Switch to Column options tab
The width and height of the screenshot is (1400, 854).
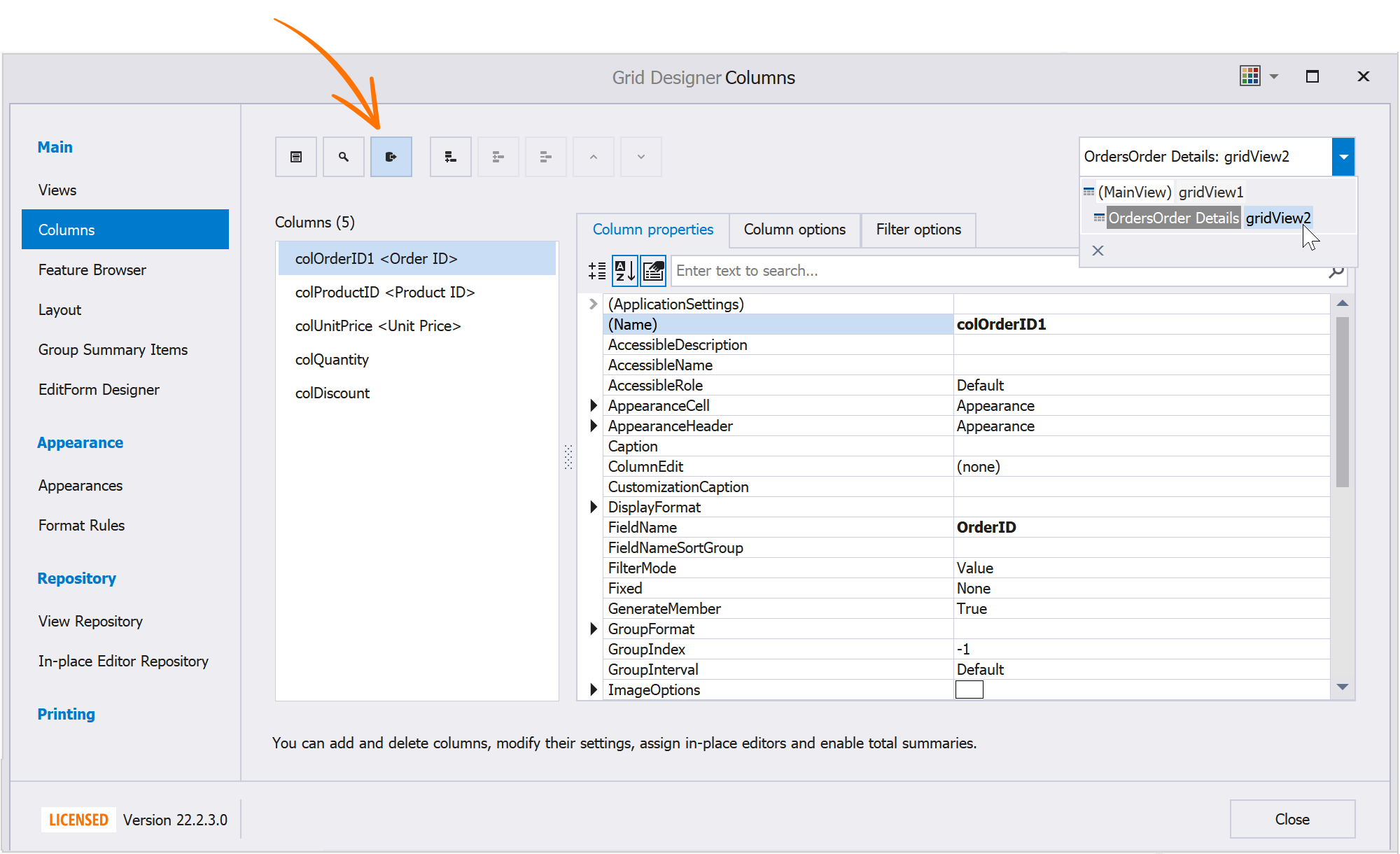794,230
